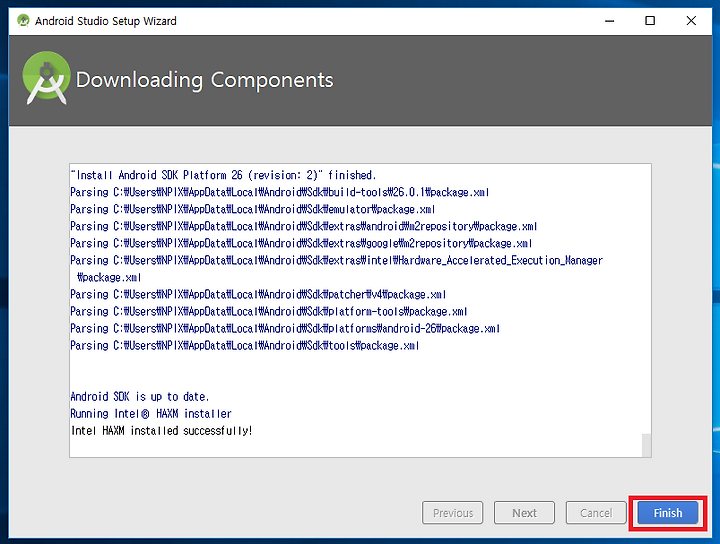Click 'Android SDK is up to date.' line
Image resolution: width=720 pixels, height=544 pixels.
pos(140,396)
